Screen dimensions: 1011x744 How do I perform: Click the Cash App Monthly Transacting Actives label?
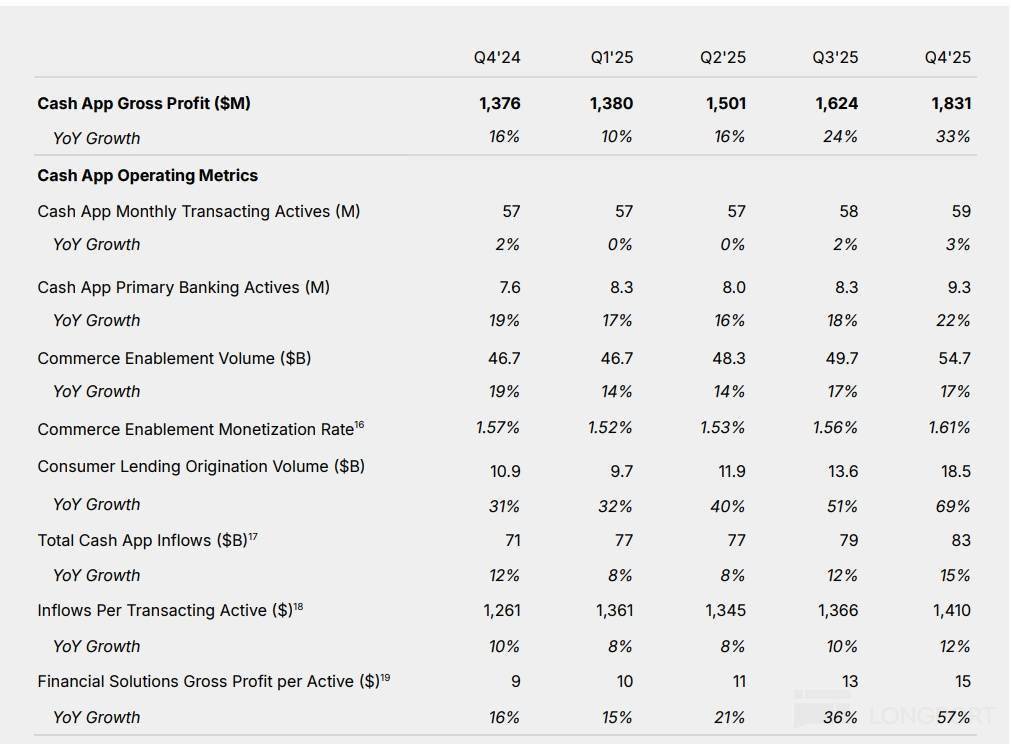pyautogui.click(x=198, y=211)
